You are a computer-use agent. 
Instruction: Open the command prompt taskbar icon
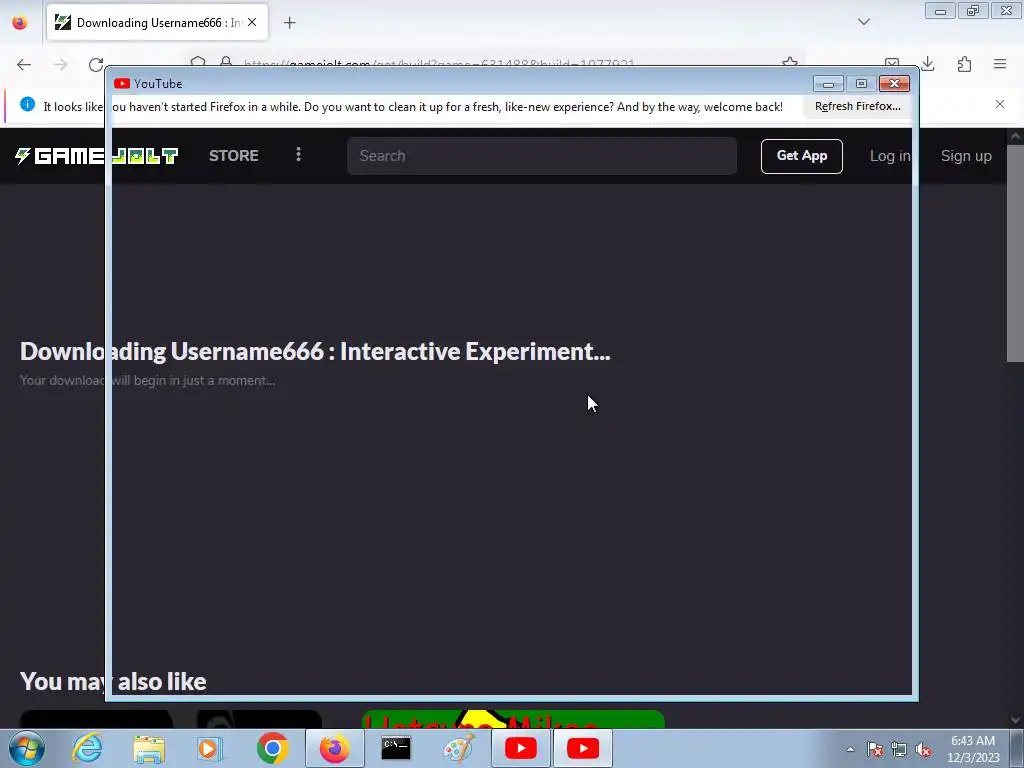point(396,748)
